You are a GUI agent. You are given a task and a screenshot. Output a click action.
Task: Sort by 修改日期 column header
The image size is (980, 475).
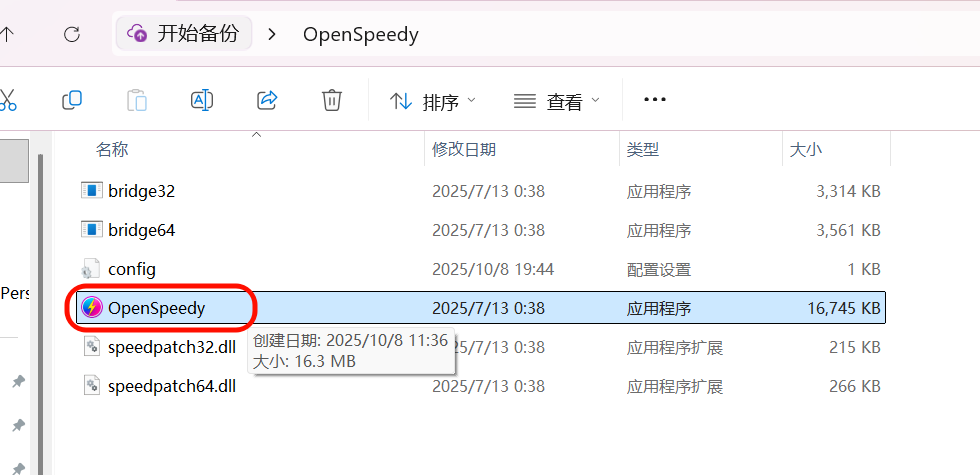coord(464,149)
